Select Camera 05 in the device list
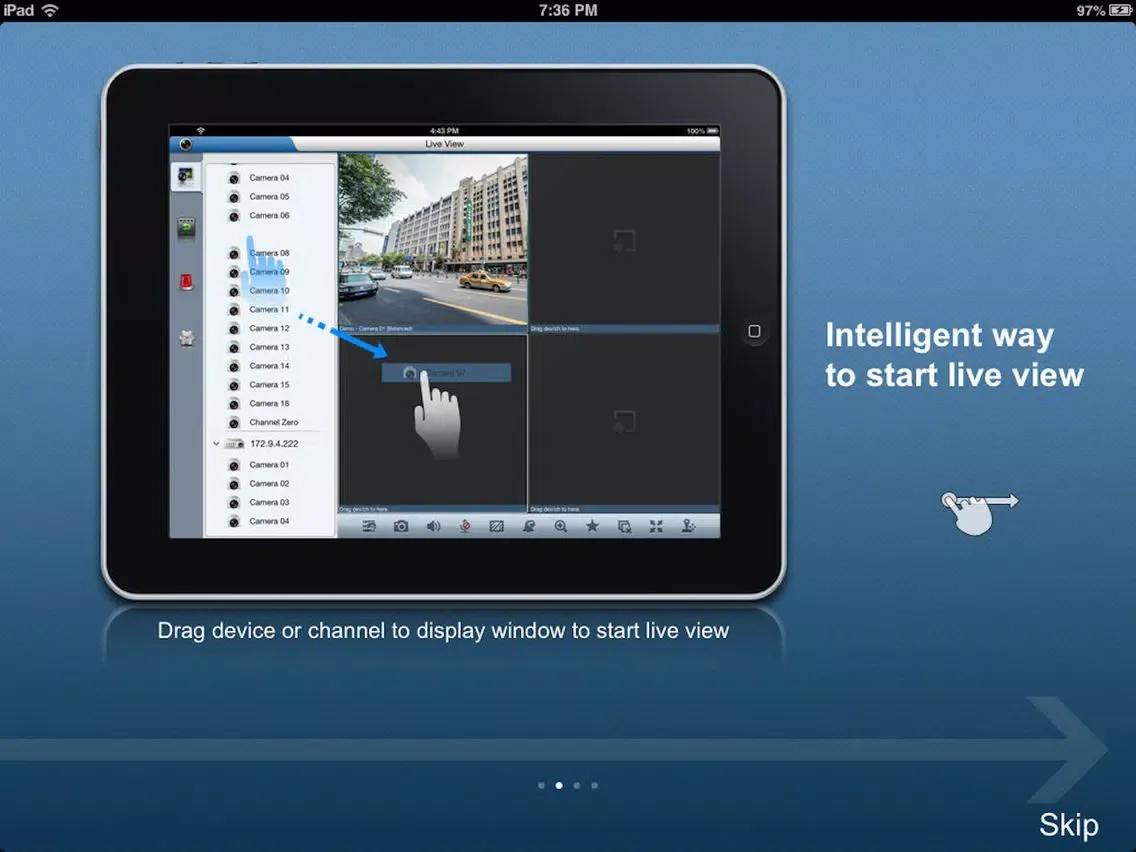Screen dimensions: 1136x852 270,196
